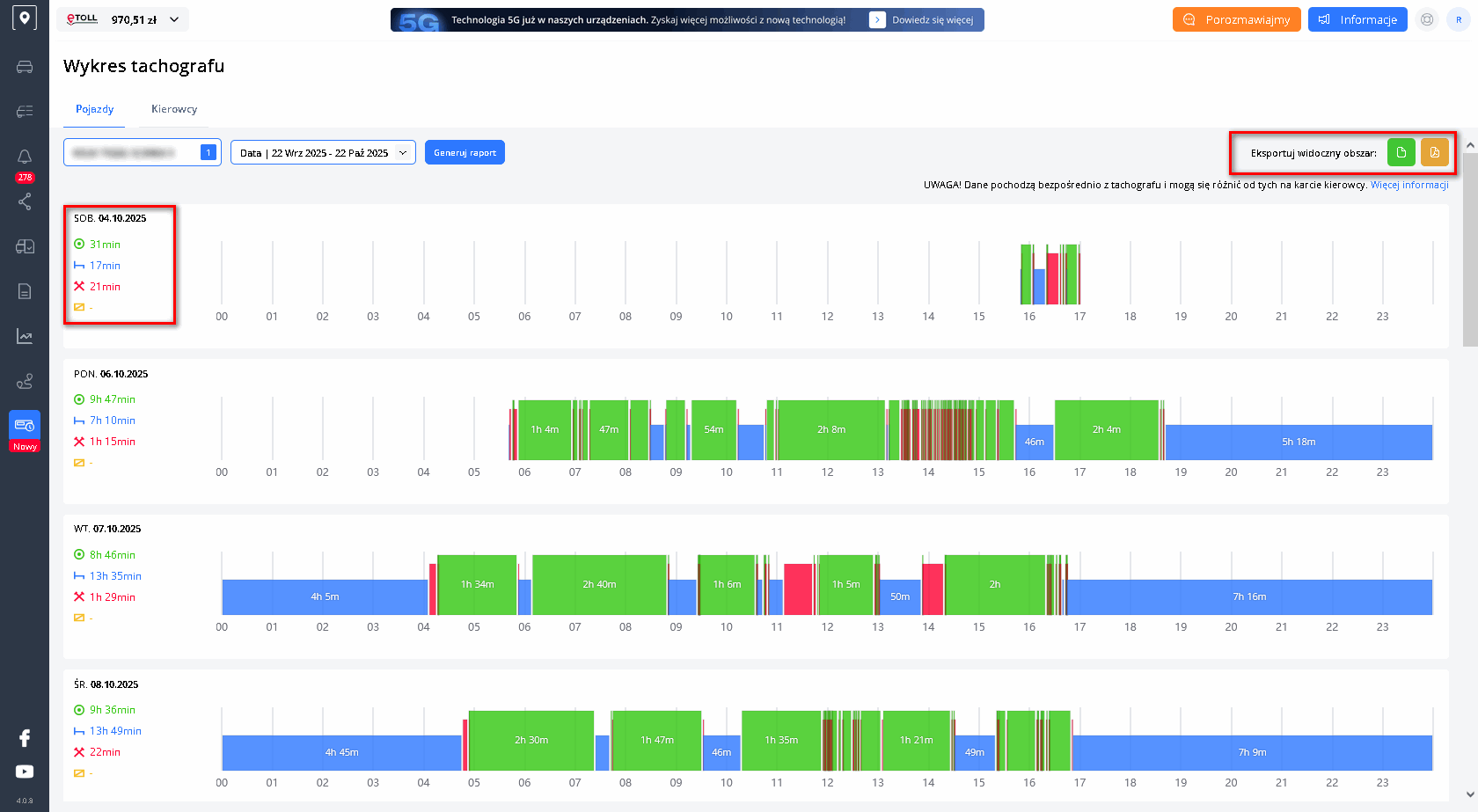Viewport: 1478px width, 812px height.
Task: Click the page scrollbar down arrow
Action: [x=1470, y=794]
